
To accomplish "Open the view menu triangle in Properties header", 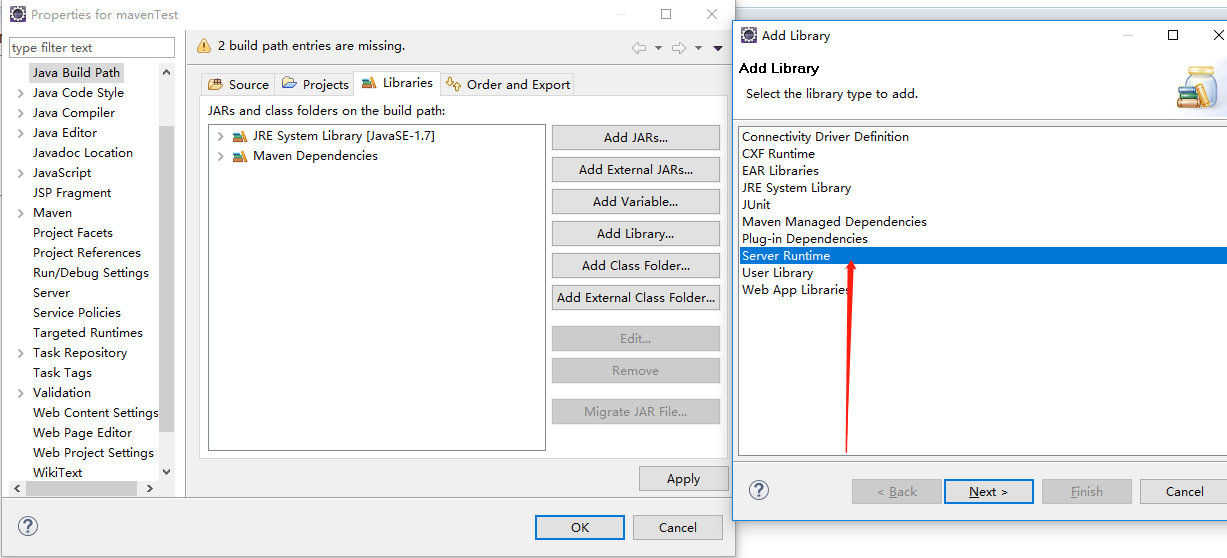I will coord(718,48).
